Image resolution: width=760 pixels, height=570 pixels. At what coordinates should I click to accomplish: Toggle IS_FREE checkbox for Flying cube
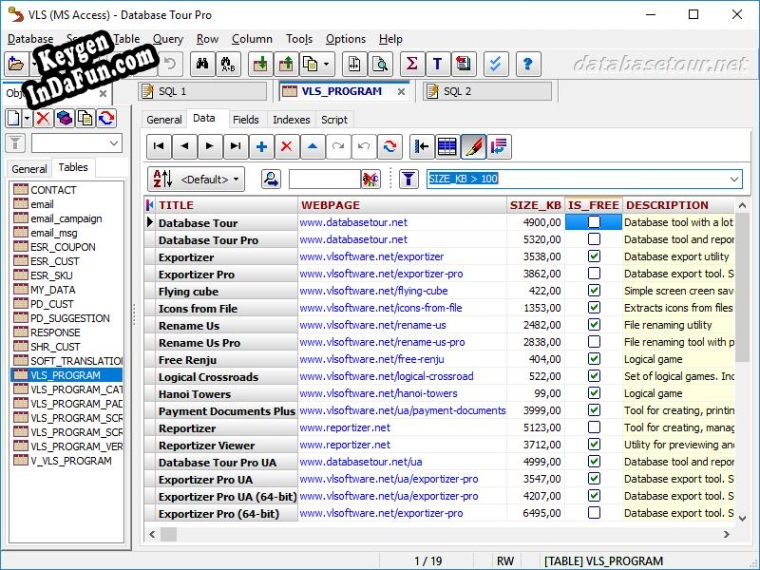click(x=594, y=290)
